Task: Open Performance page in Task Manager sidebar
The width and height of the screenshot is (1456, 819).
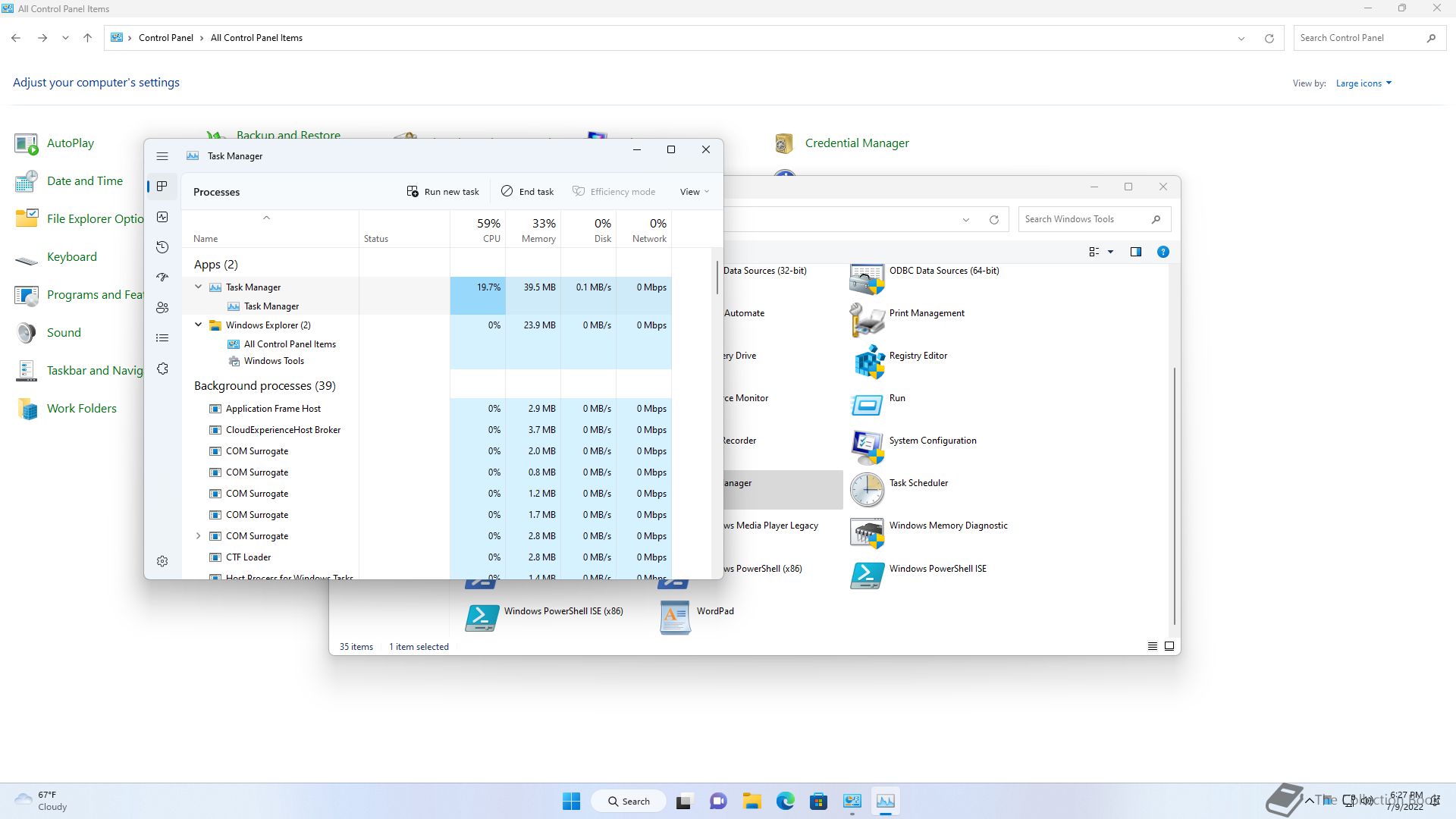Action: coord(162,217)
